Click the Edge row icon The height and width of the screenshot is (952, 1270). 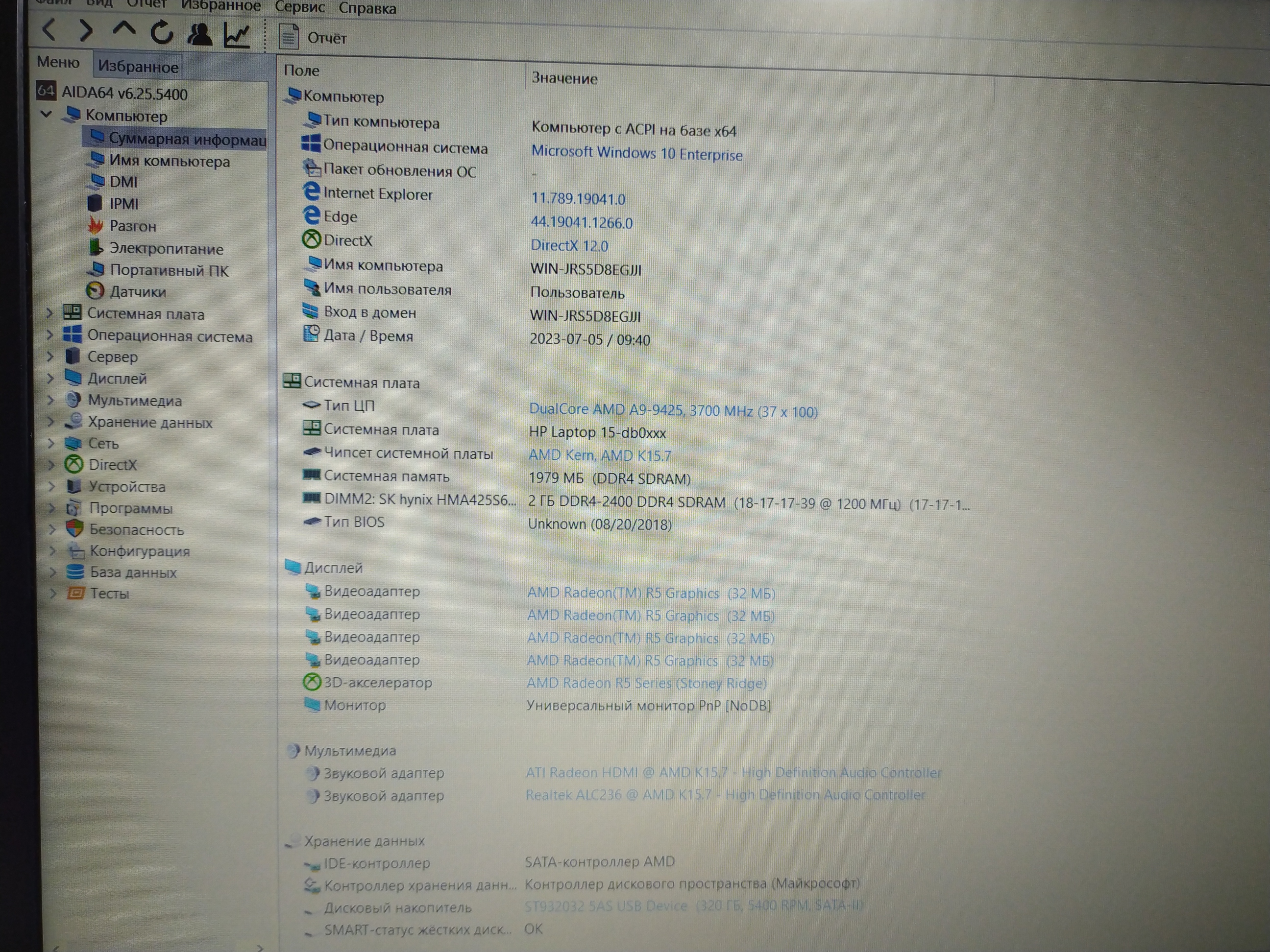311,215
